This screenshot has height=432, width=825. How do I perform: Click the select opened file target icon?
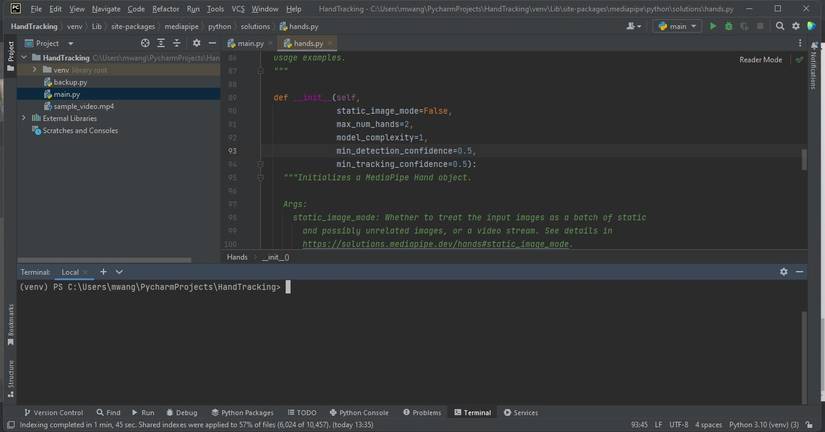(x=145, y=44)
